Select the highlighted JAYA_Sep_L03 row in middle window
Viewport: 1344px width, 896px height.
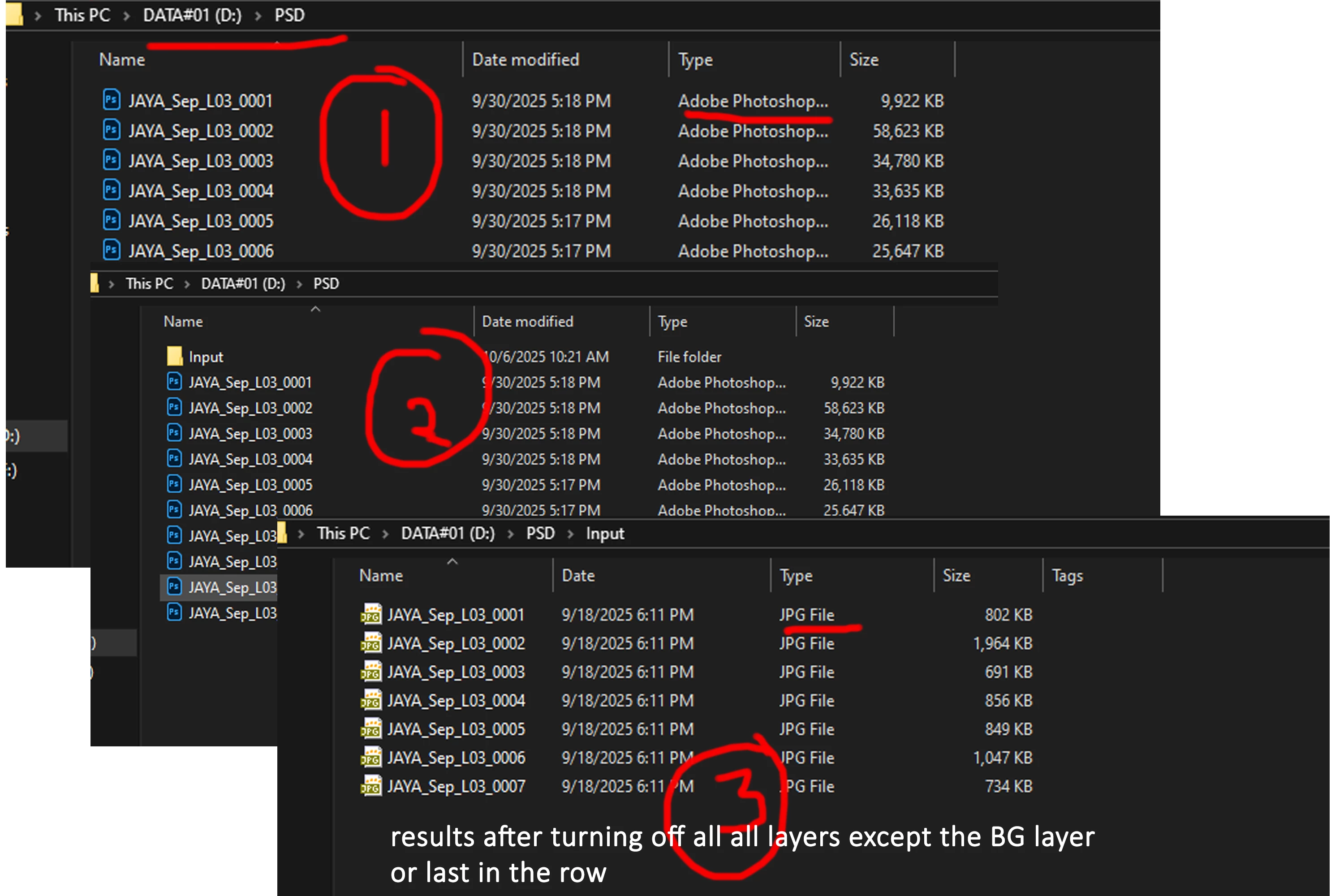coord(232,587)
